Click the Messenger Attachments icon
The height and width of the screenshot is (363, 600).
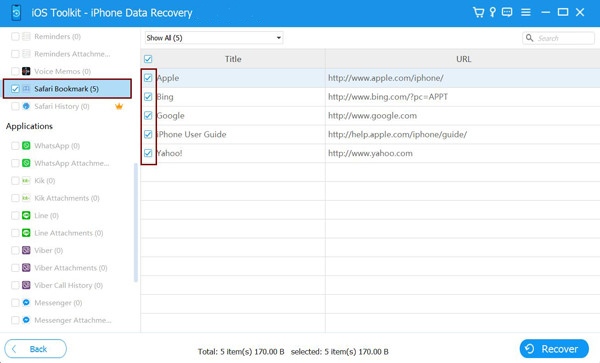[x=26, y=320]
